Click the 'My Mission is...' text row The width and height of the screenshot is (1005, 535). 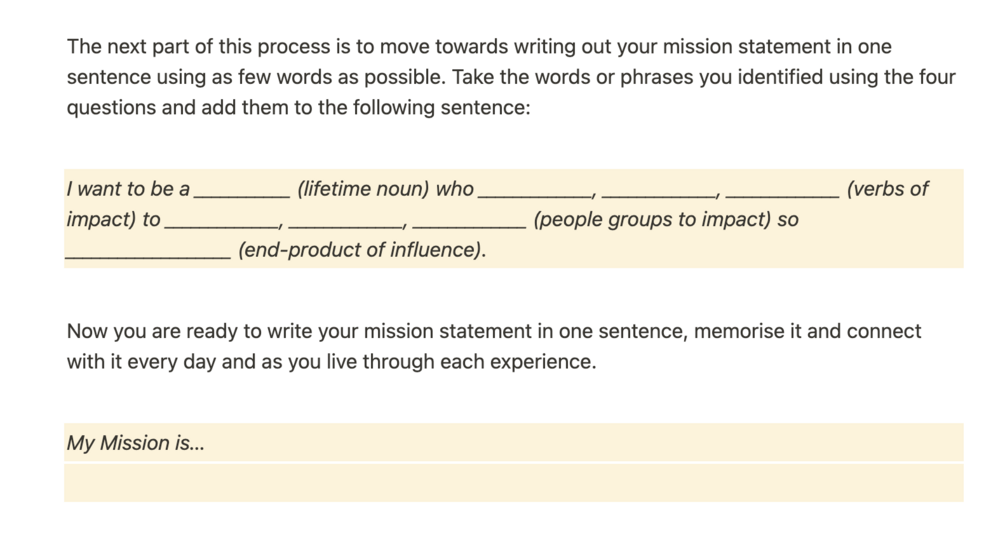(513, 442)
